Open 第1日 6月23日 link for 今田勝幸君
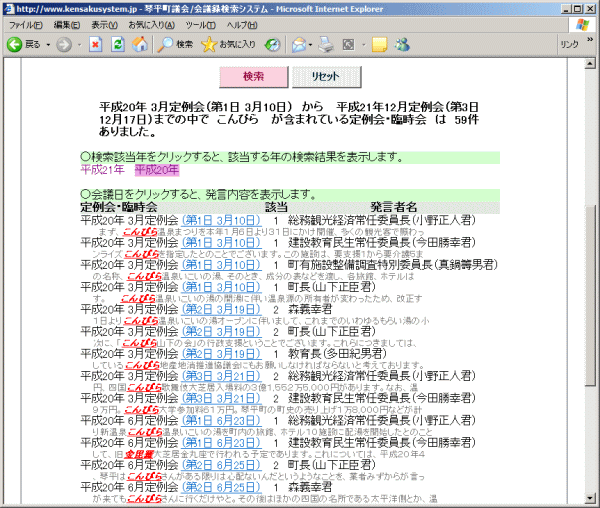600x508 pixels. 222,443
